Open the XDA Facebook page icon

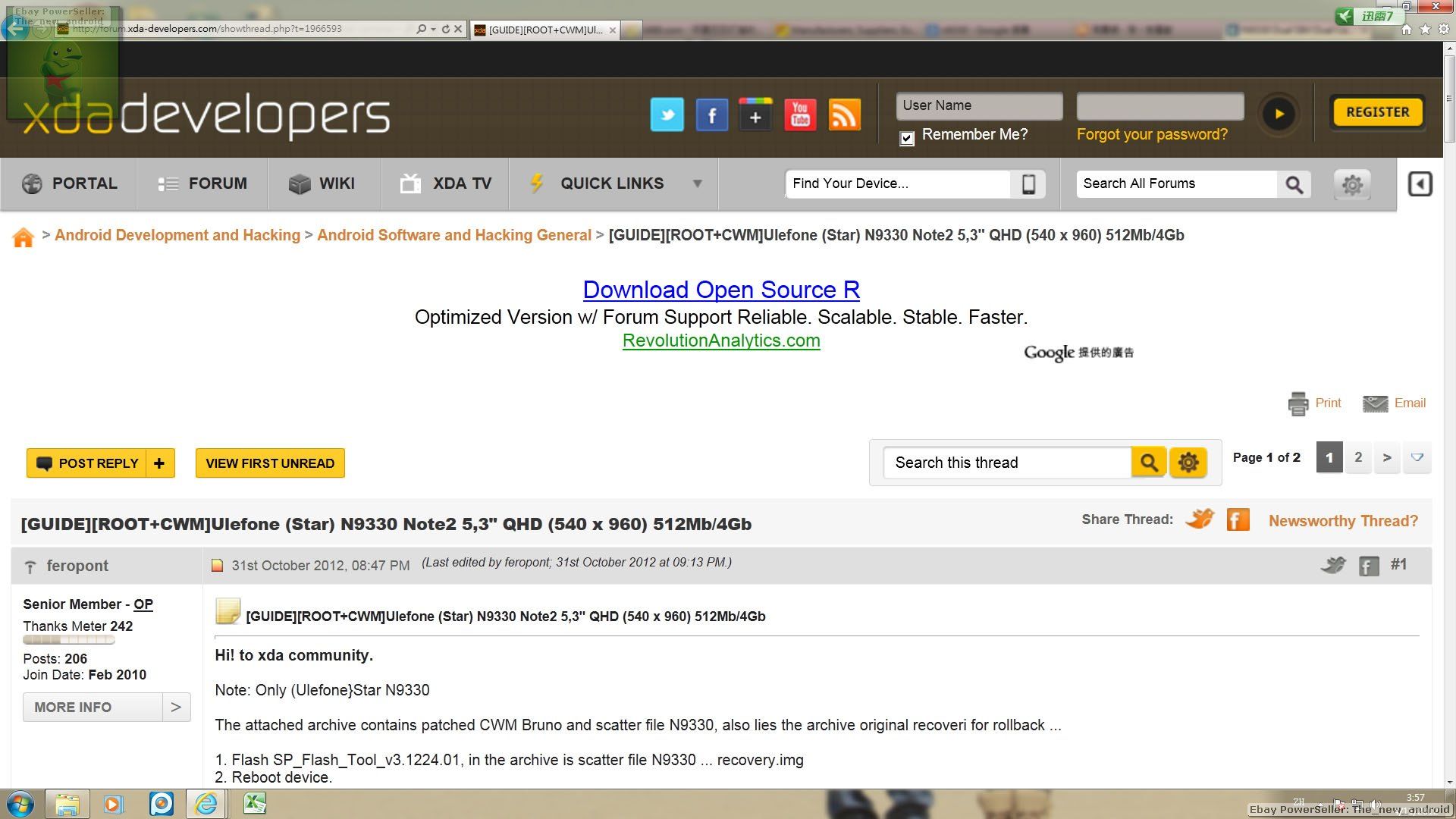(711, 115)
